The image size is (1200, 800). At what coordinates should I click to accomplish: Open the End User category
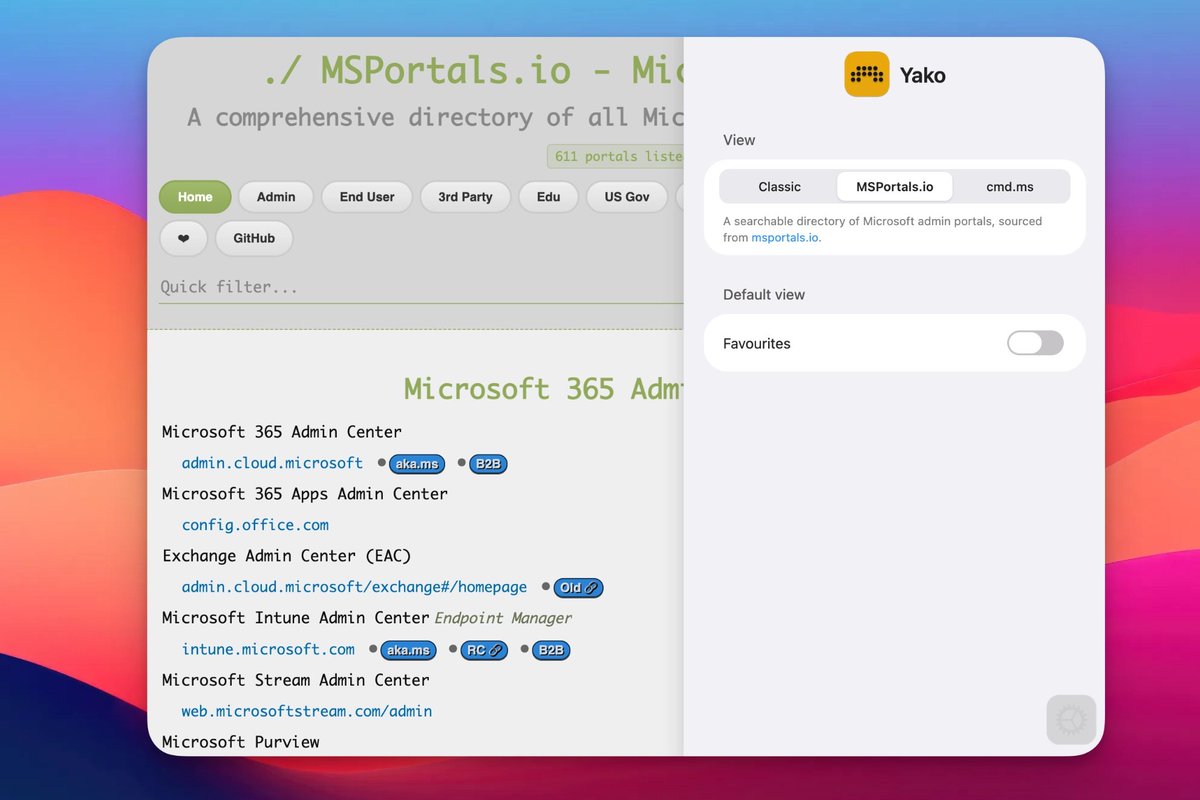coord(367,197)
